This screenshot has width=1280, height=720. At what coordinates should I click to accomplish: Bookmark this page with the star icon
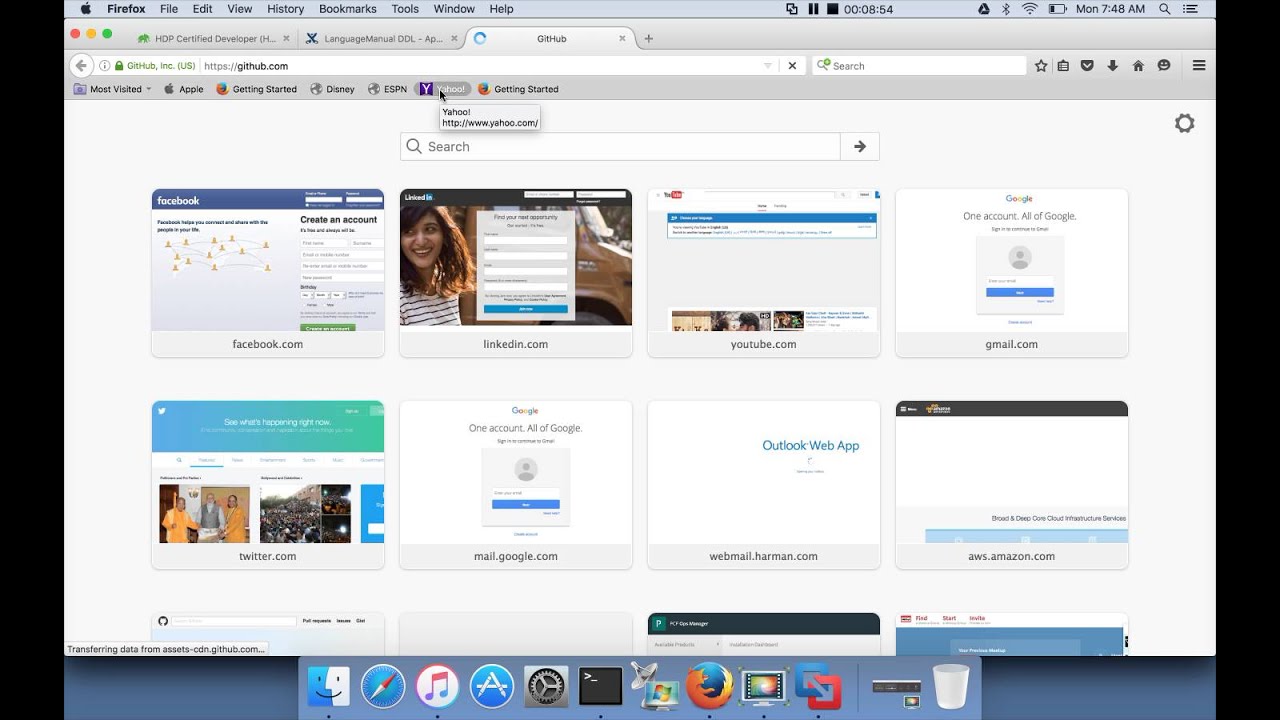1041,66
